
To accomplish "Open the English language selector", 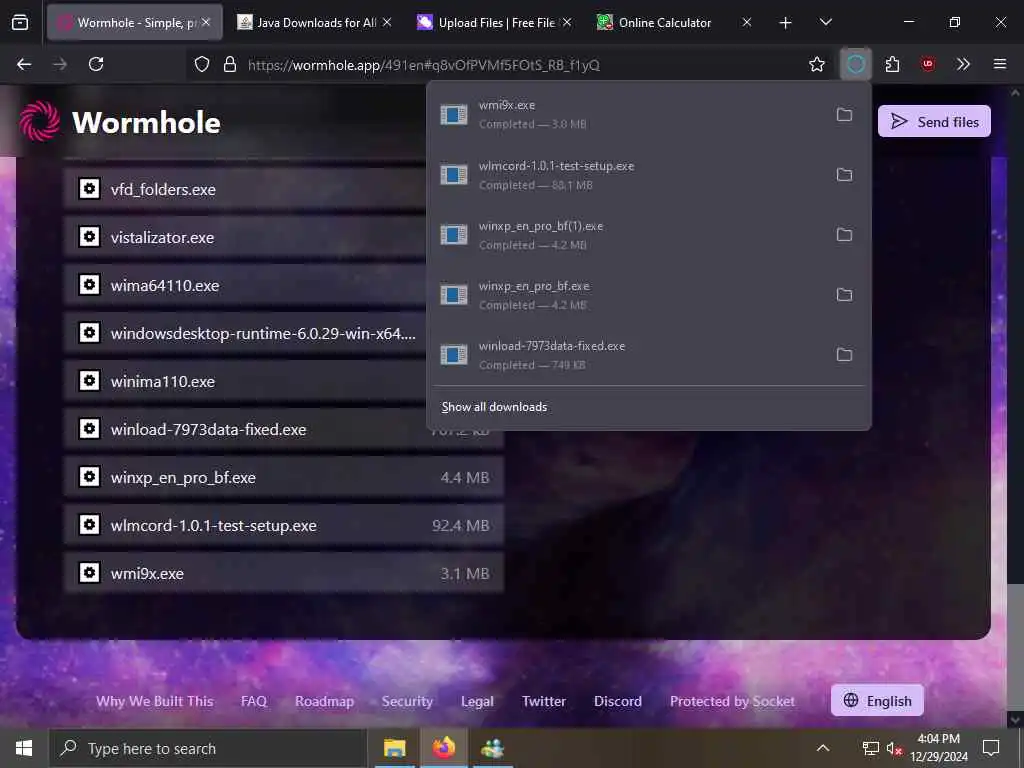I will click(877, 700).
